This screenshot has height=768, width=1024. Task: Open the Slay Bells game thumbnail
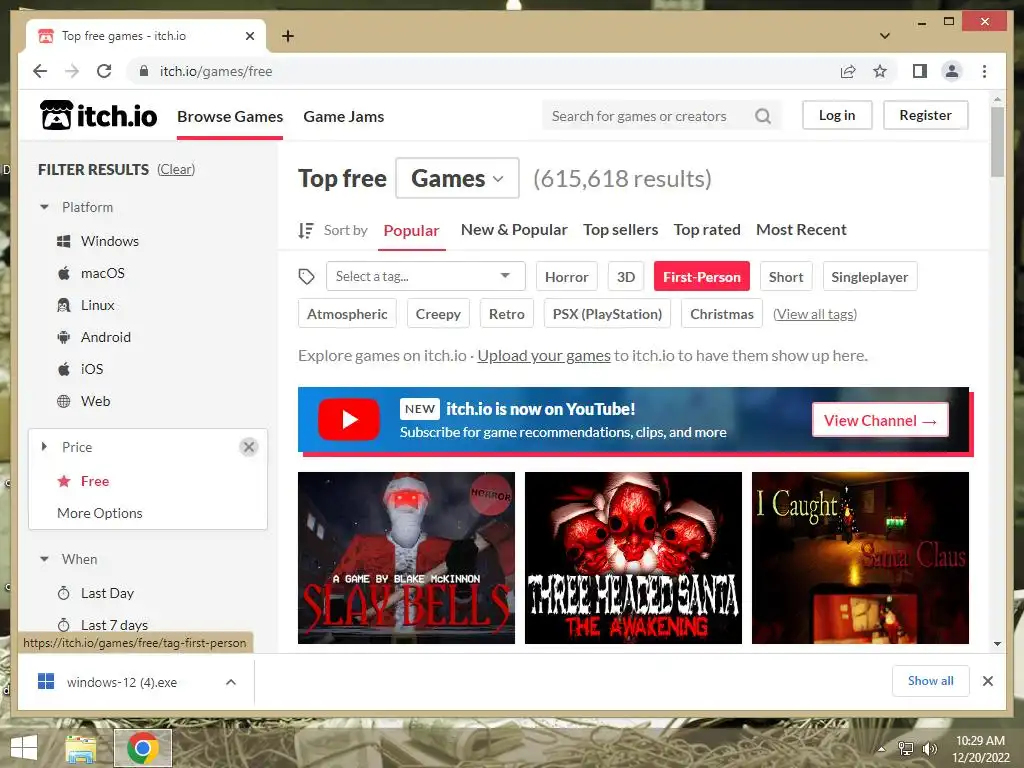coord(406,558)
